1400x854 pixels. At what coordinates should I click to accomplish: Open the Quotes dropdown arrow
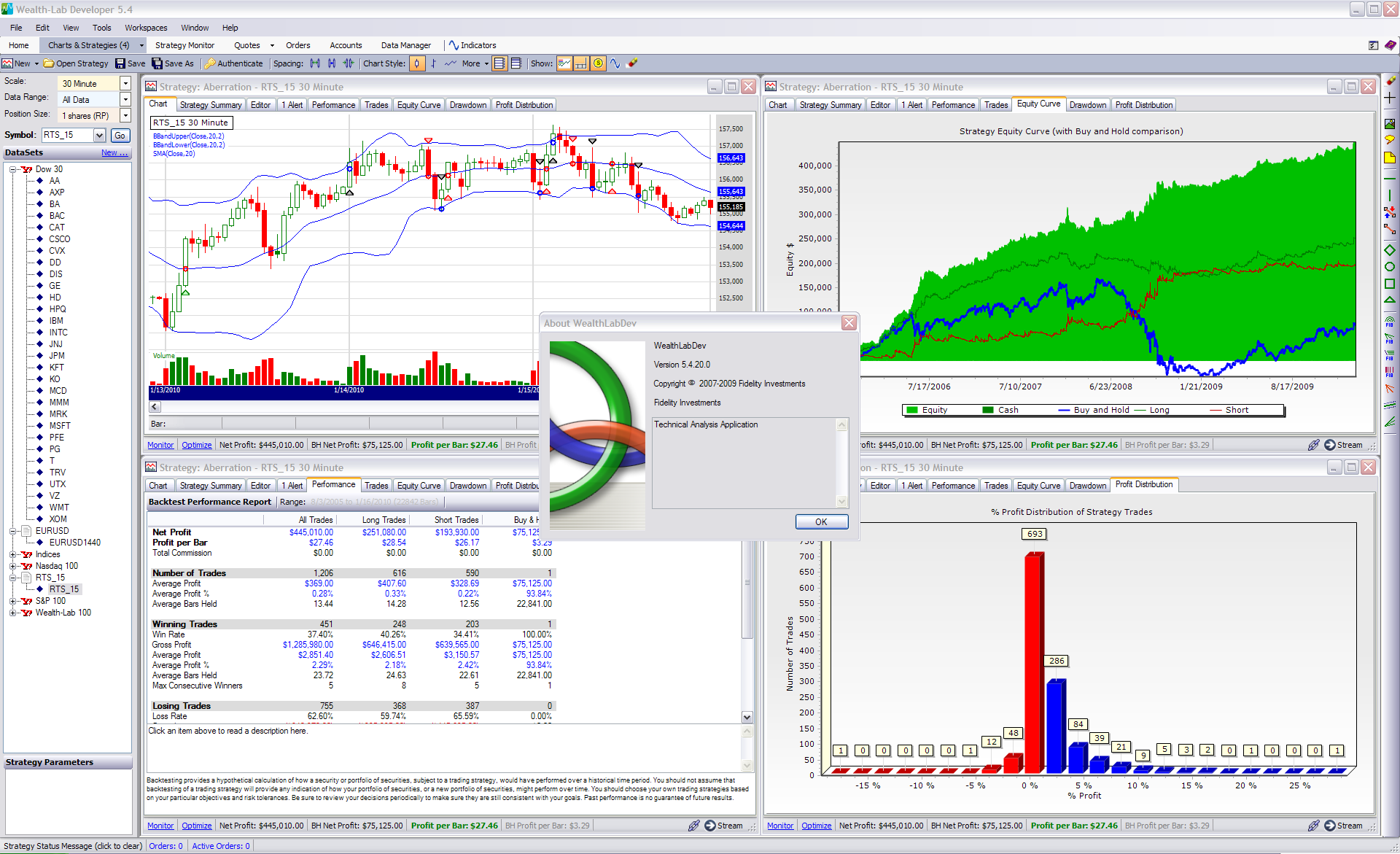click(x=272, y=45)
